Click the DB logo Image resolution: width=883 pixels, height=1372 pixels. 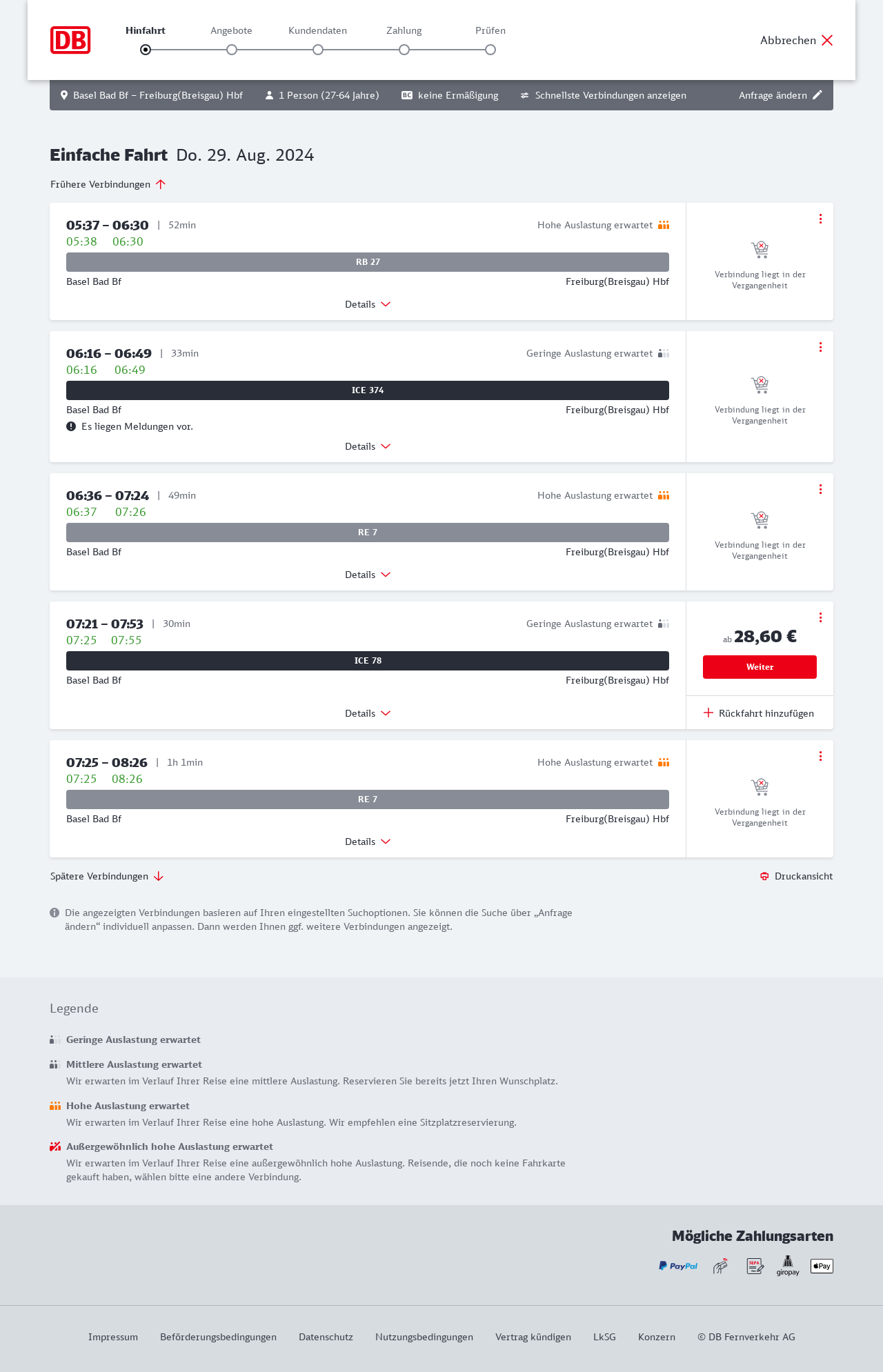(70, 40)
